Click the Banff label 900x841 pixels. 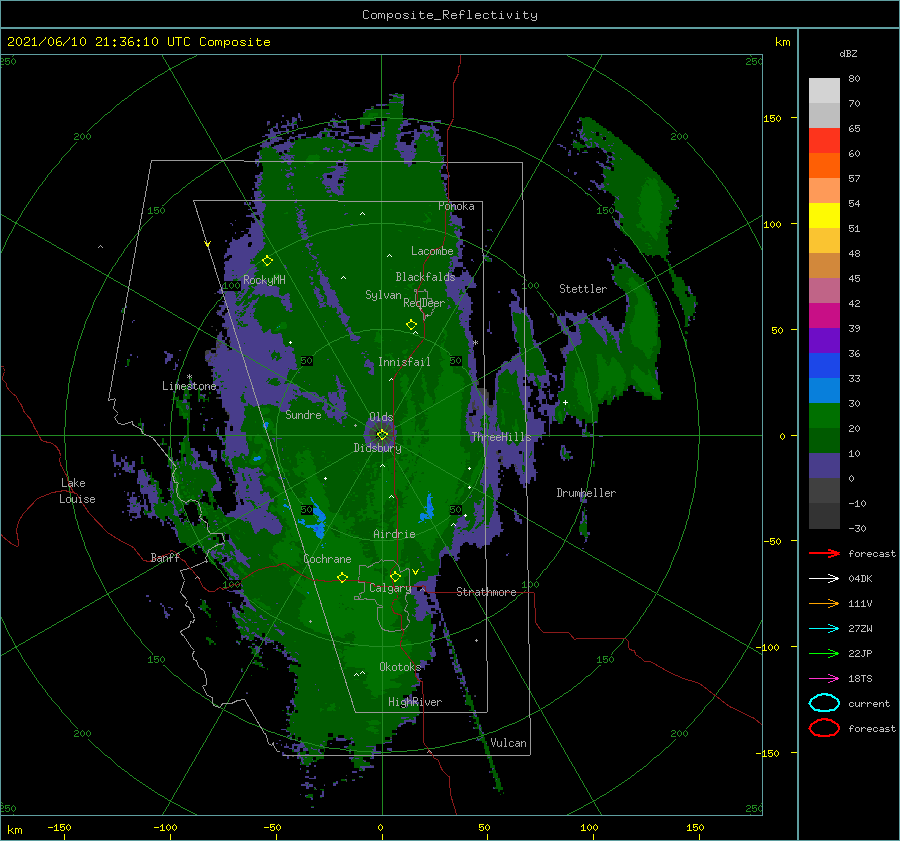tap(165, 558)
